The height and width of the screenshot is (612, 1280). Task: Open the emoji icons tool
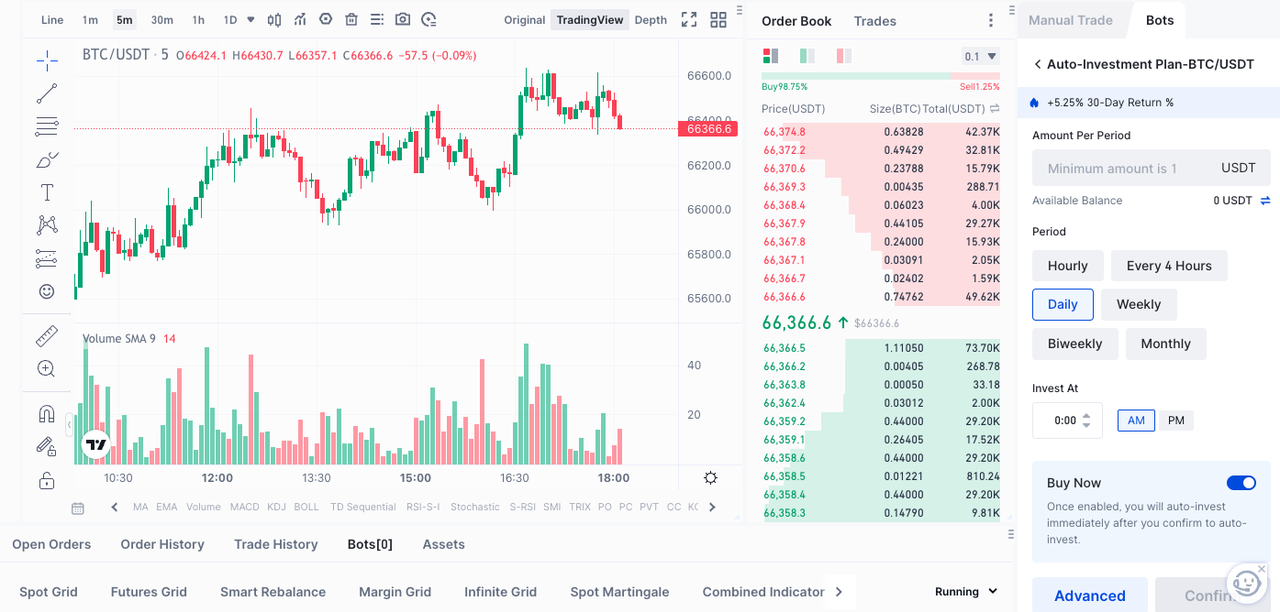tap(47, 291)
